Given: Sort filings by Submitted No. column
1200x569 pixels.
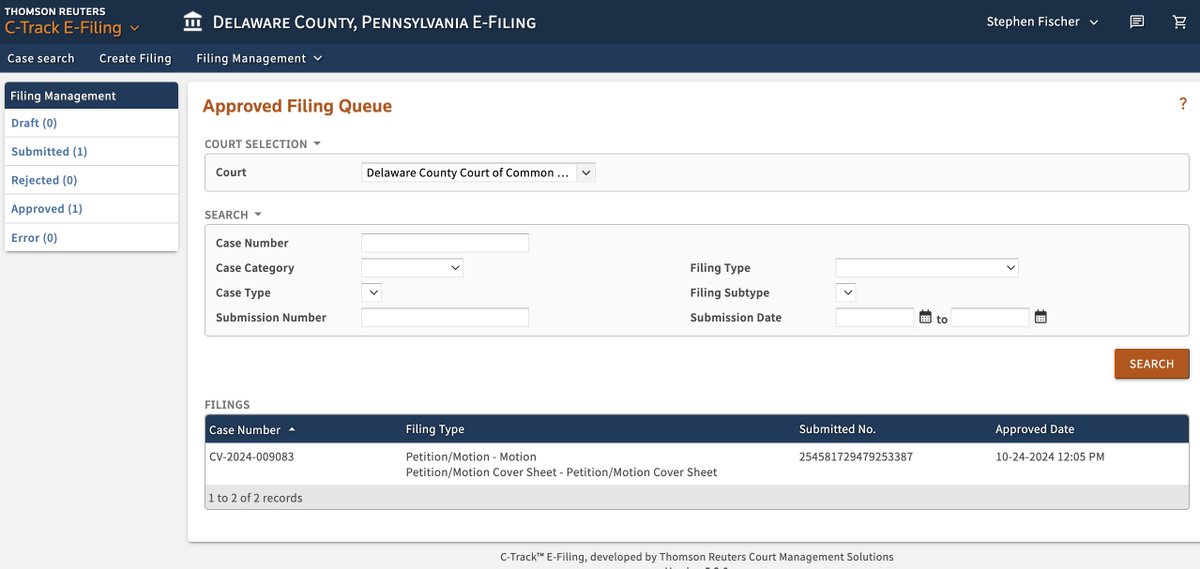Looking at the screenshot, I should [837, 429].
